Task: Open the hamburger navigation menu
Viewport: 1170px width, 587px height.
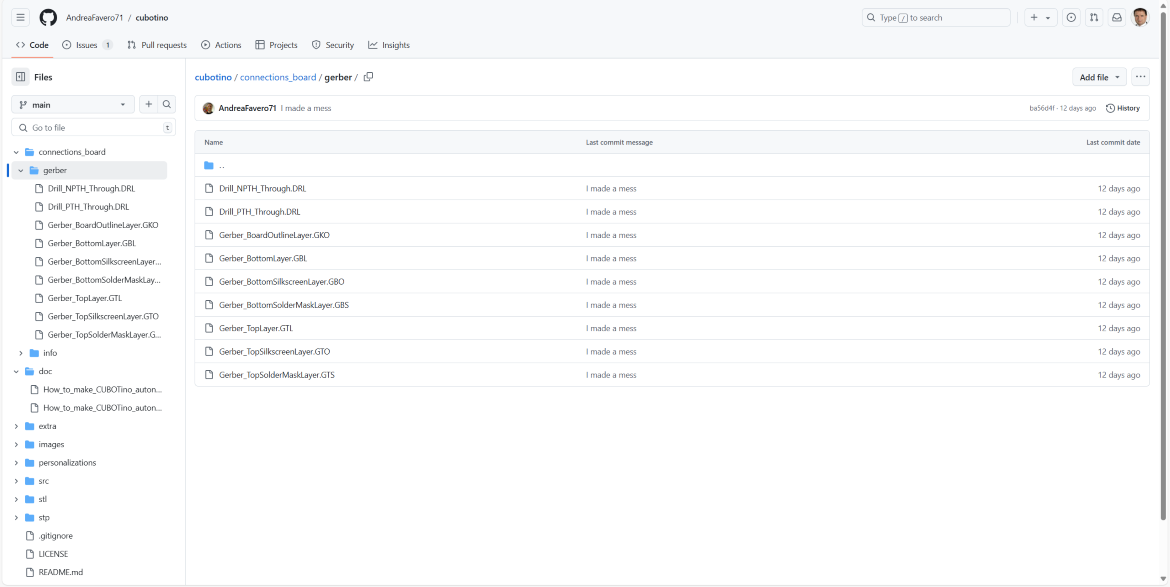Action: point(21,17)
